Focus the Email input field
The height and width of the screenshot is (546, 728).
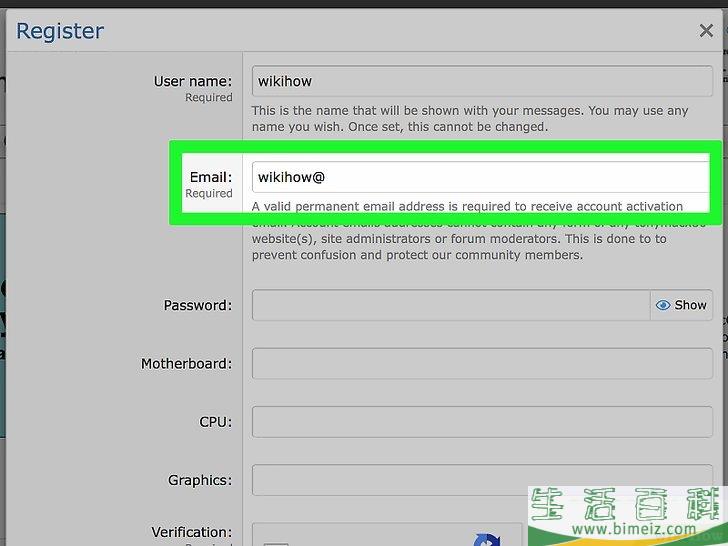[481, 177]
